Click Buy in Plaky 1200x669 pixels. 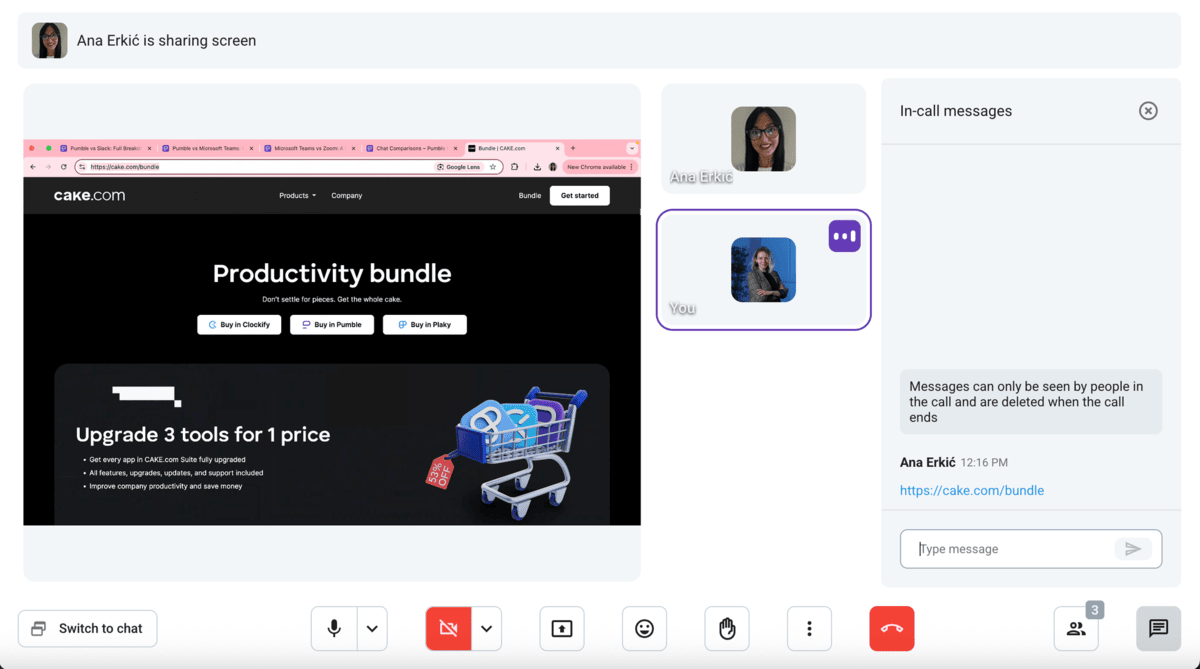click(x=425, y=325)
